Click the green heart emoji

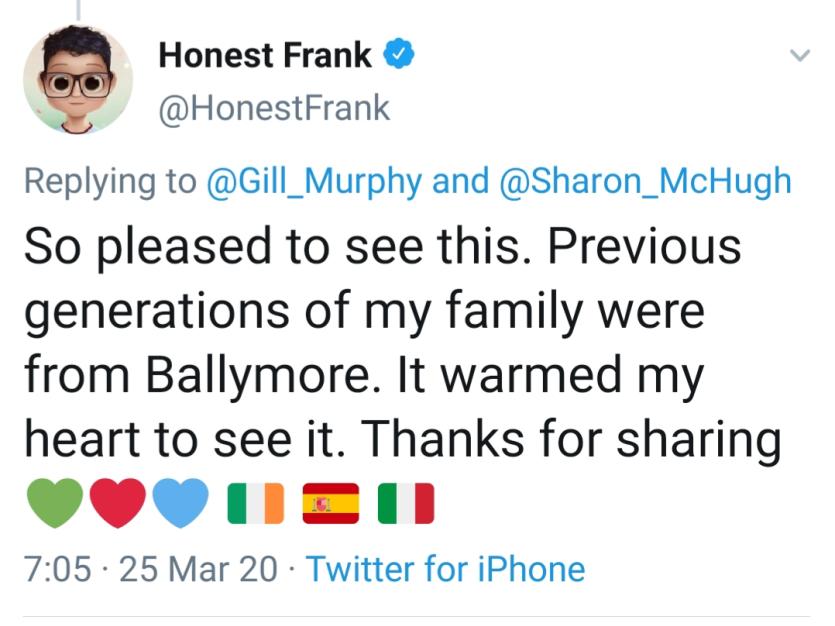55,503
